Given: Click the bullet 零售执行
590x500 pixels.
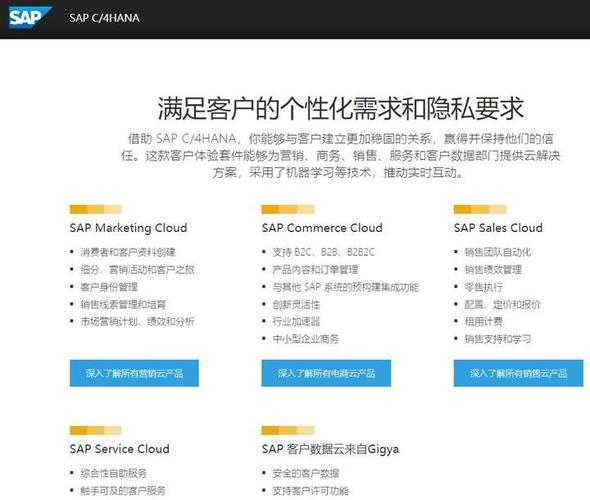Looking at the screenshot, I should click(484, 287).
